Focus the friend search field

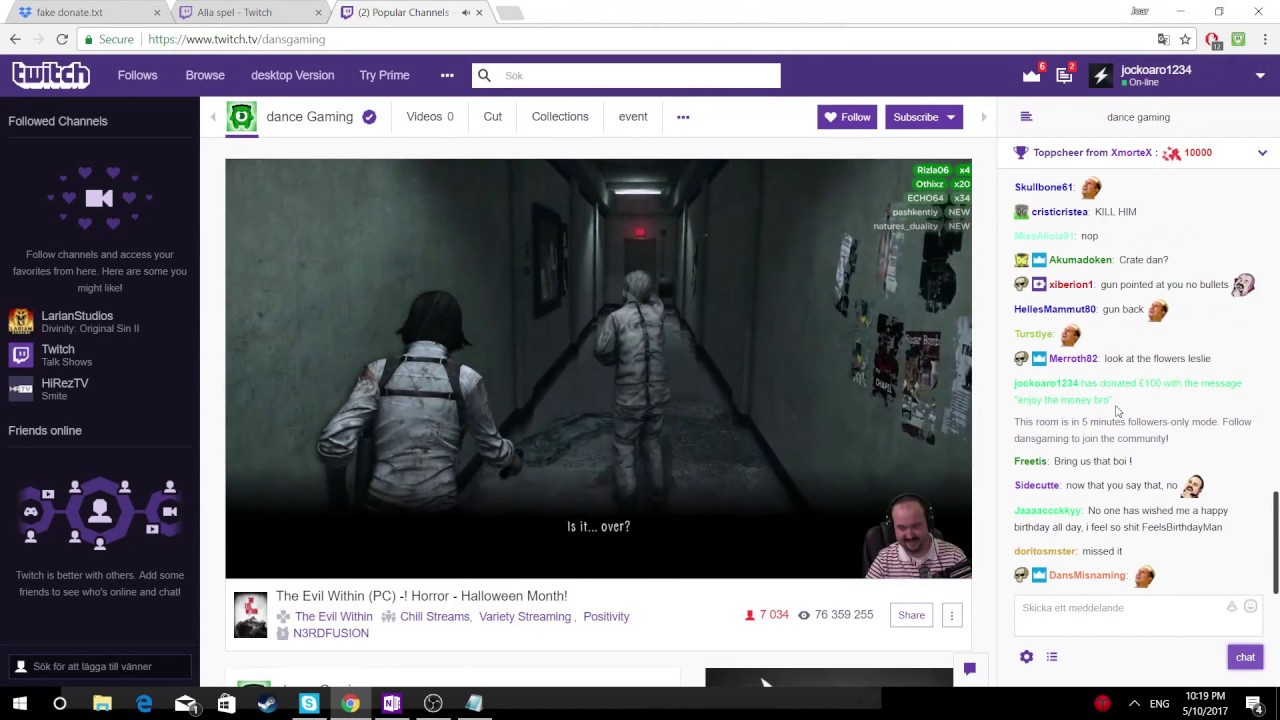point(99,666)
